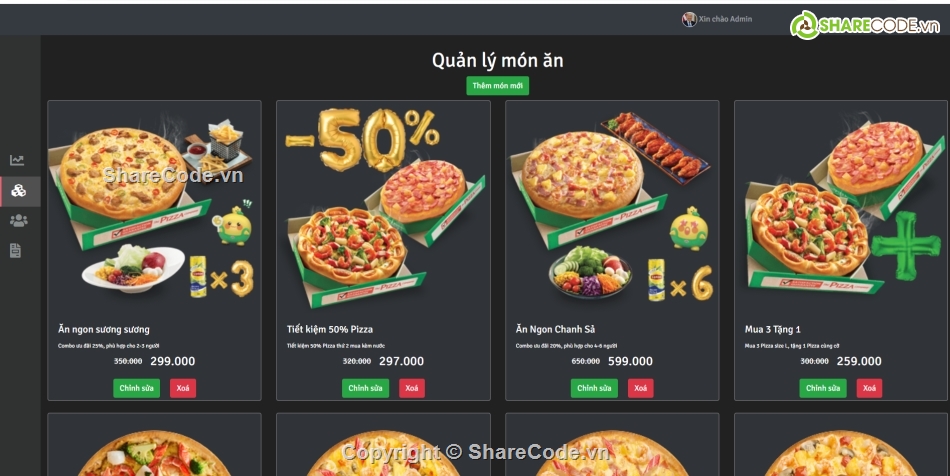This screenshot has height=476, width=950.
Task: Click 'Xoá' for Tiết kiệm 50% Pizza
Action: pyautogui.click(x=412, y=388)
